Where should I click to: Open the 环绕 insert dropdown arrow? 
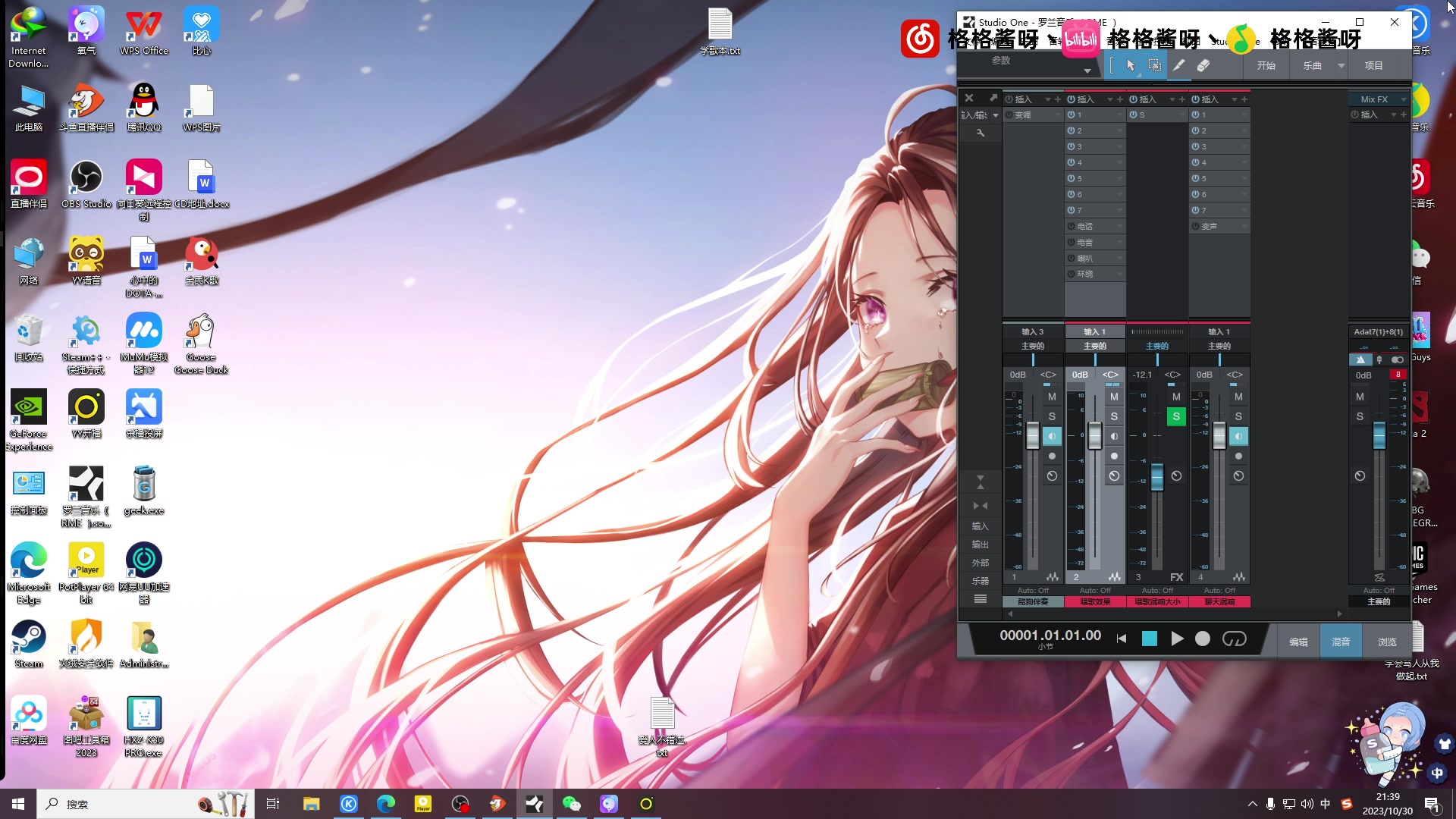1119,274
